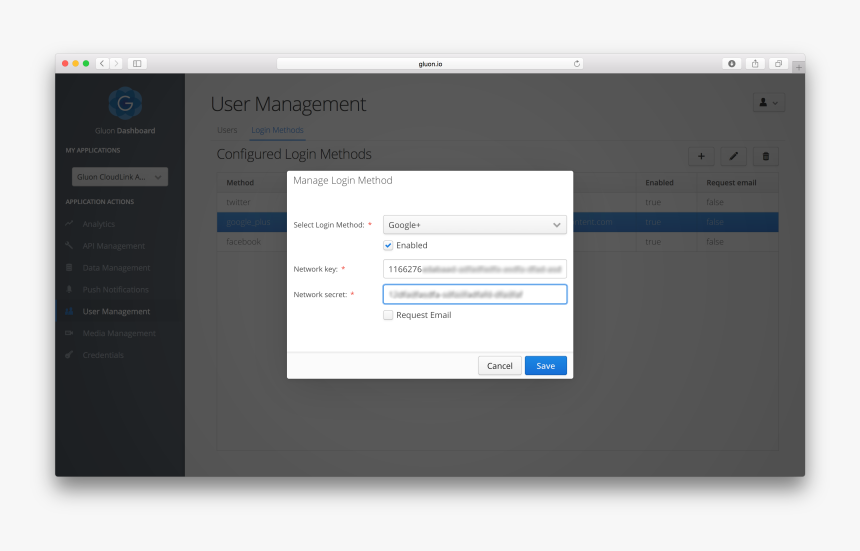
Task: Click the Safari share icon
Action: (755, 64)
